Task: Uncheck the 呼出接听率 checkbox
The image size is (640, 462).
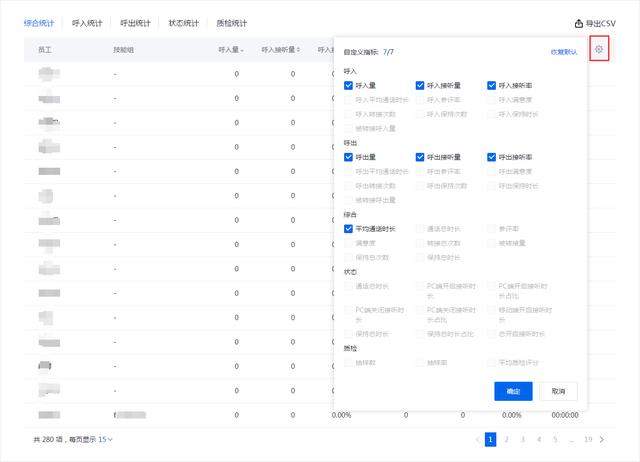Action: pos(491,157)
